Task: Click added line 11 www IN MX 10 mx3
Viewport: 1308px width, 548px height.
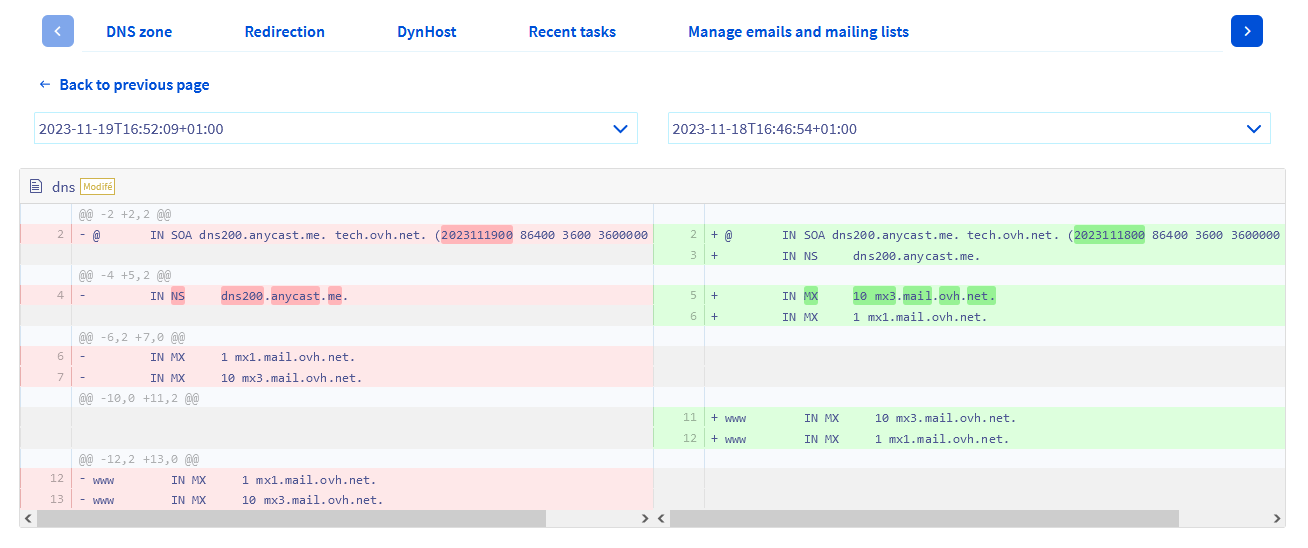Action: click(969, 418)
